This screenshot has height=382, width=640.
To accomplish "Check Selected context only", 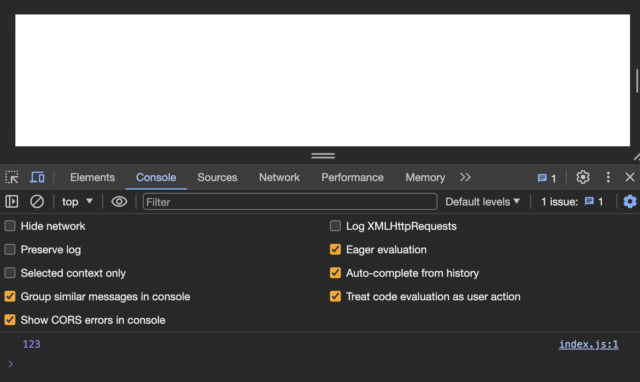I will tap(10, 273).
